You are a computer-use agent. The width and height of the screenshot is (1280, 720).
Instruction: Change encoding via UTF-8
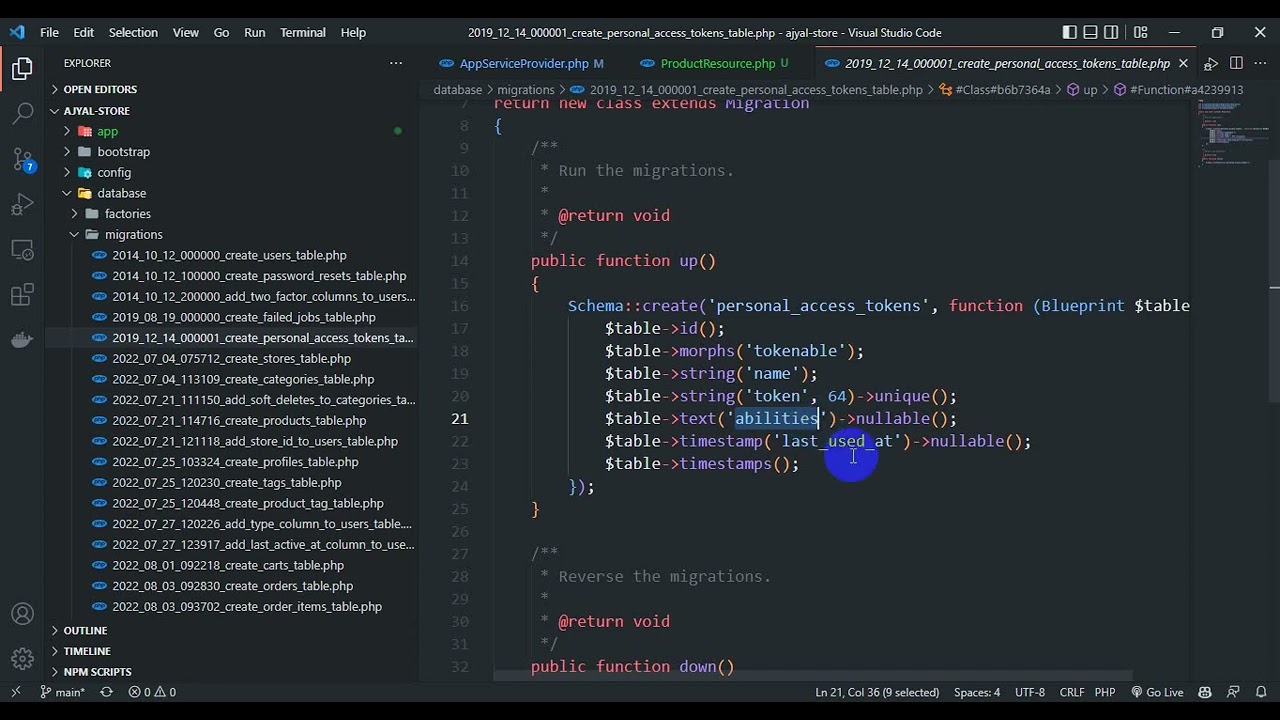1030,692
